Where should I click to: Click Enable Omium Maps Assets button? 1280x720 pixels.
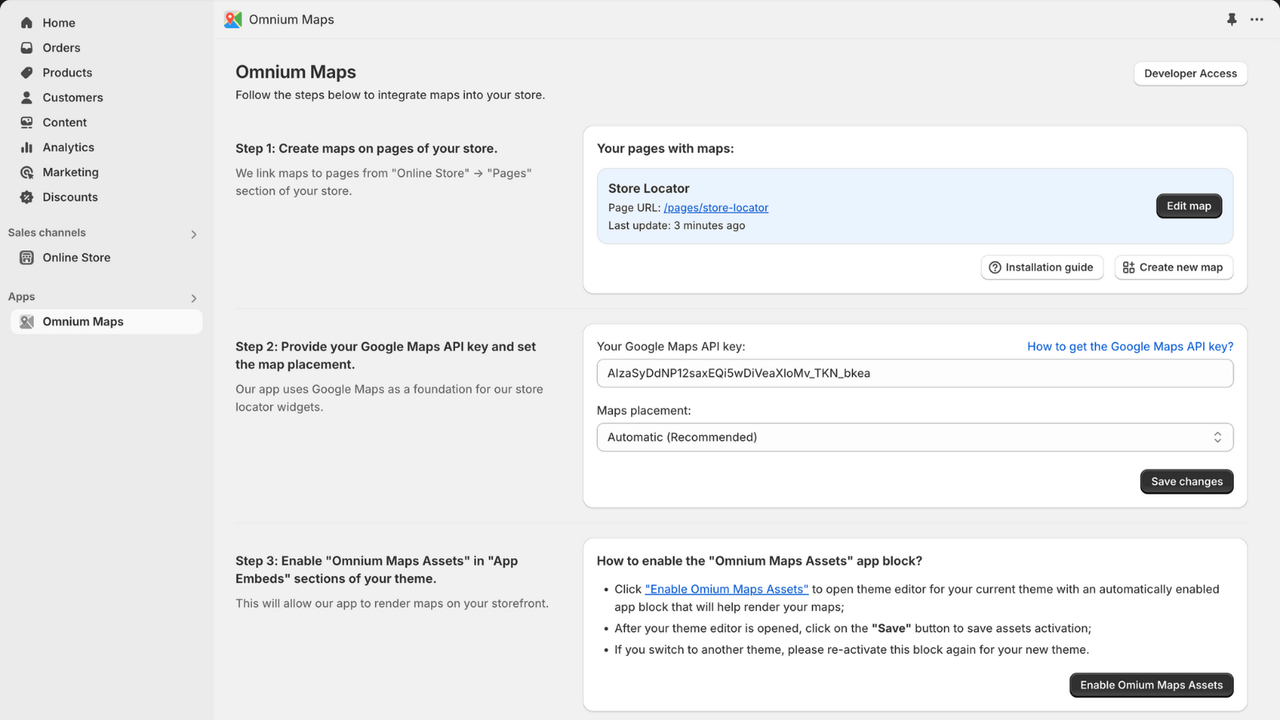coord(1151,685)
